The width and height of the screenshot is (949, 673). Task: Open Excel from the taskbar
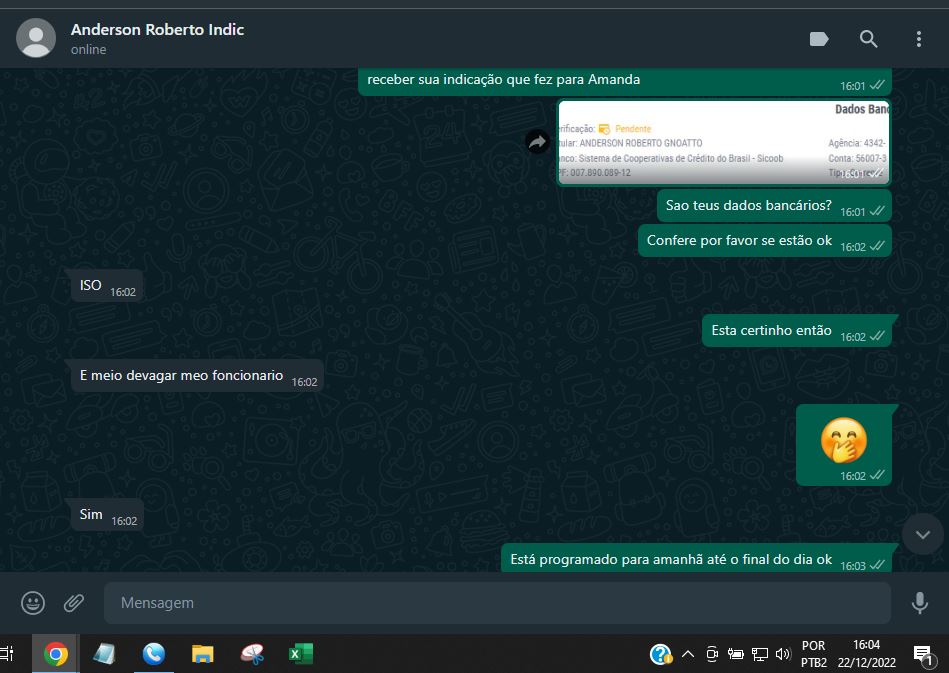[x=300, y=654]
